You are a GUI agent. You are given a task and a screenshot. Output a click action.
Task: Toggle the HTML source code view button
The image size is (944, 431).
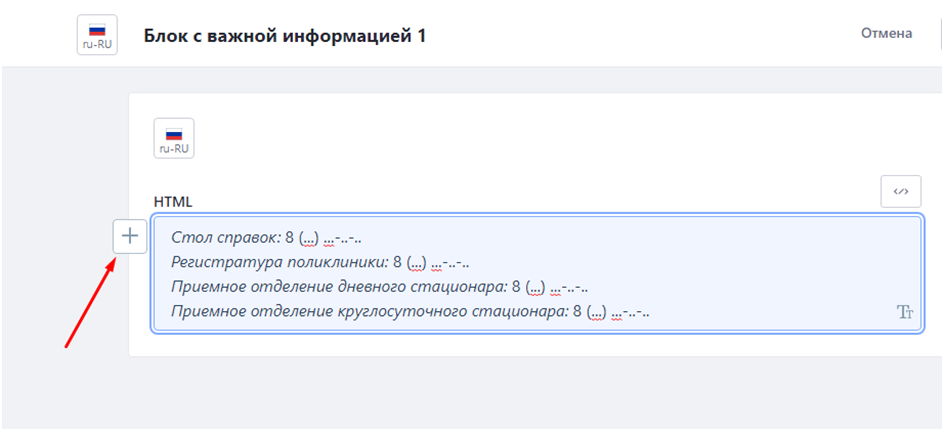(900, 191)
